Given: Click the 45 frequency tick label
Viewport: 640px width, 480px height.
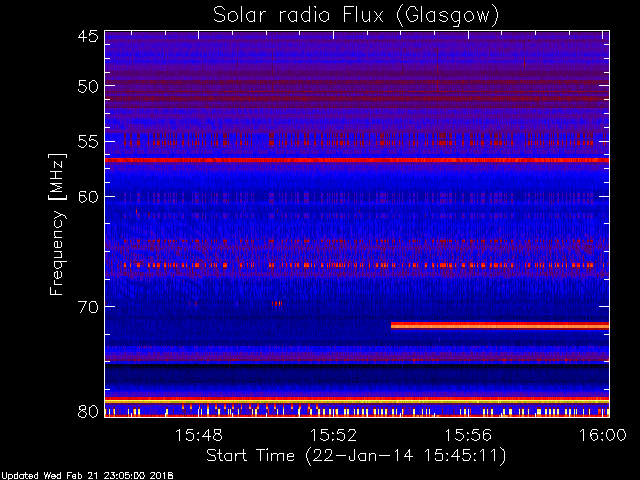Looking at the screenshot, I should click(x=88, y=36).
